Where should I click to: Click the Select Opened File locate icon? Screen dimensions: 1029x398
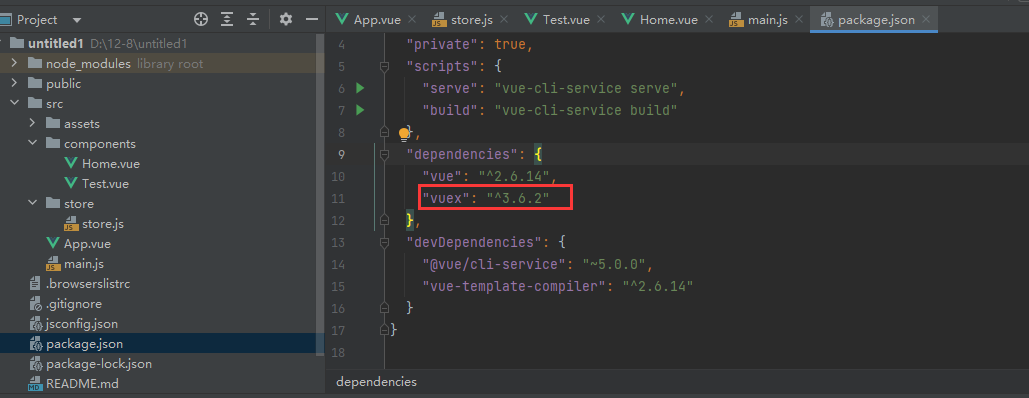(201, 19)
